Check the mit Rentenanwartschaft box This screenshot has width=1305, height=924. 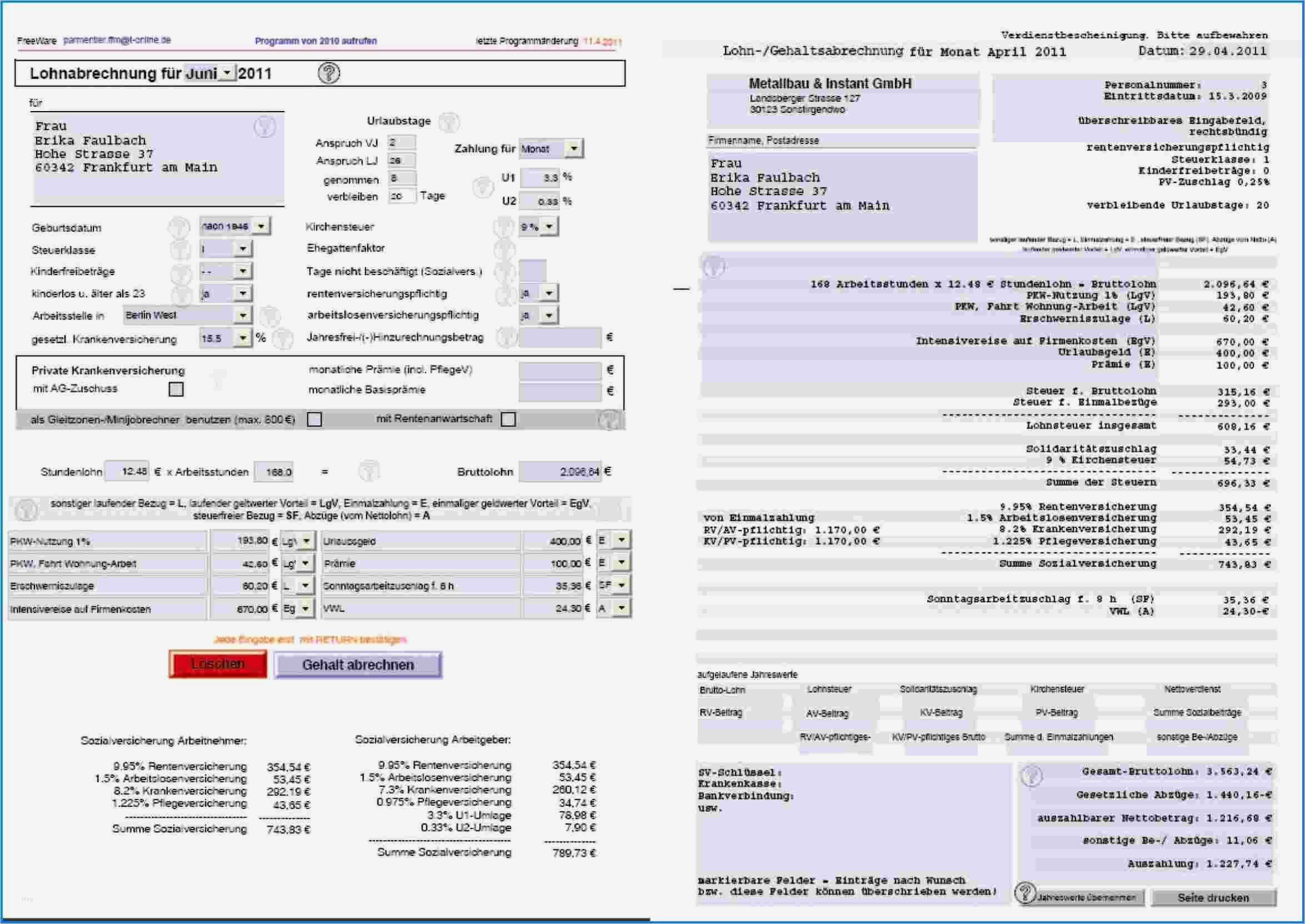(508, 419)
